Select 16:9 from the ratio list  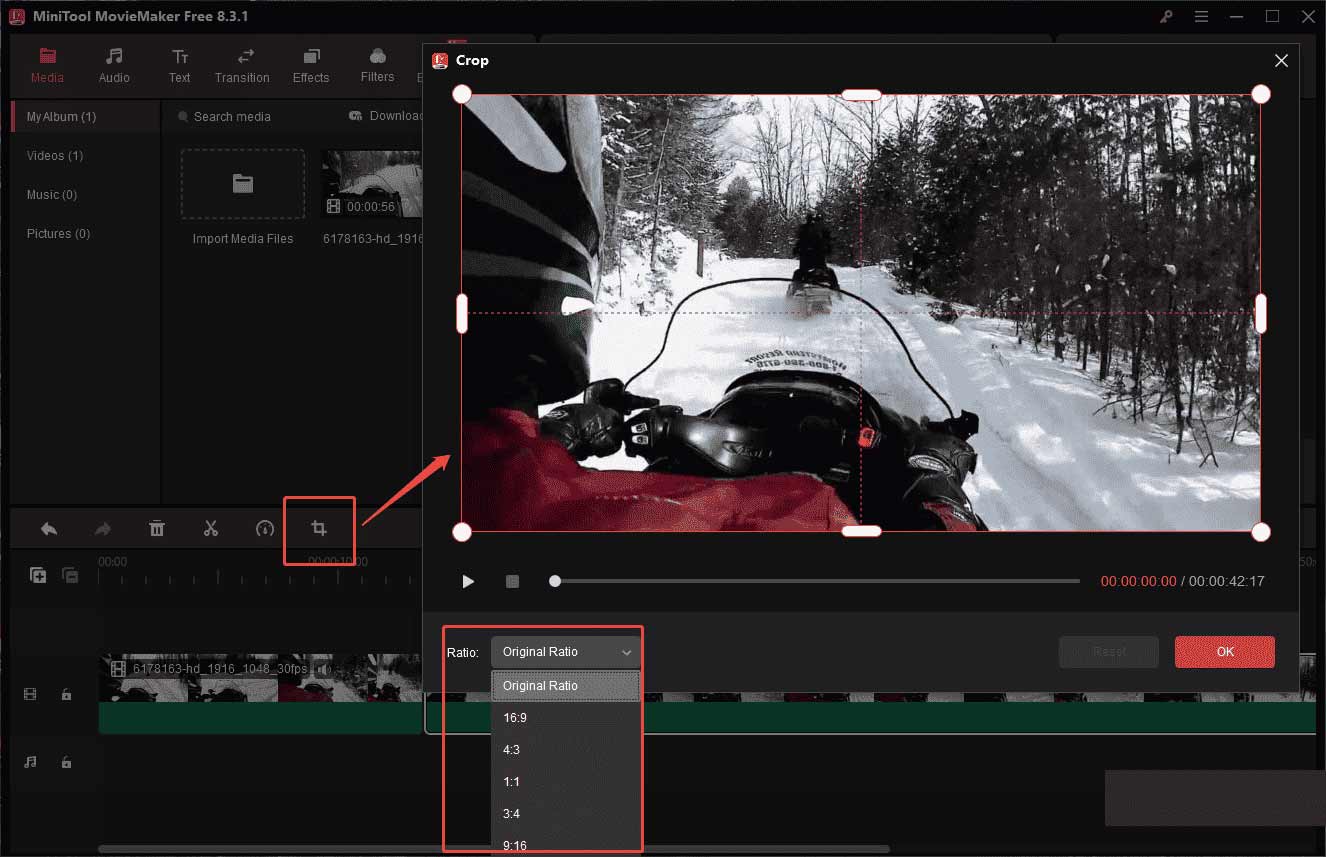click(x=515, y=717)
